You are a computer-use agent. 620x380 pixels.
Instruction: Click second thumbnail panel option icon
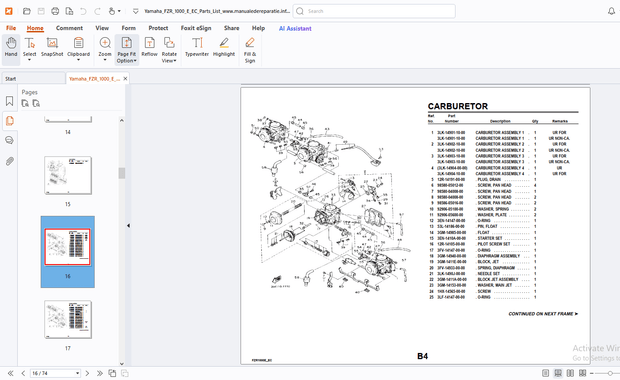pos(36,104)
